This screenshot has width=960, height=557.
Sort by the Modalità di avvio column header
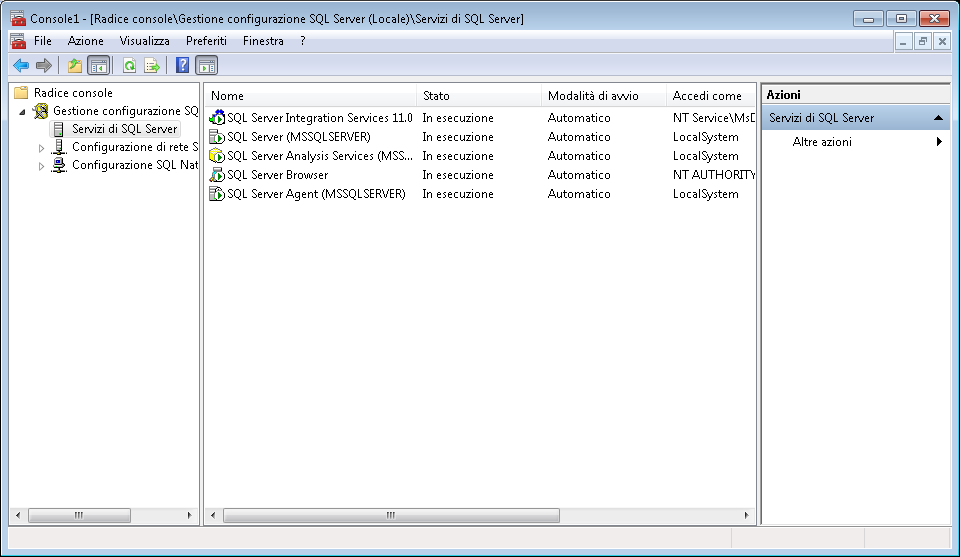[x=604, y=95]
